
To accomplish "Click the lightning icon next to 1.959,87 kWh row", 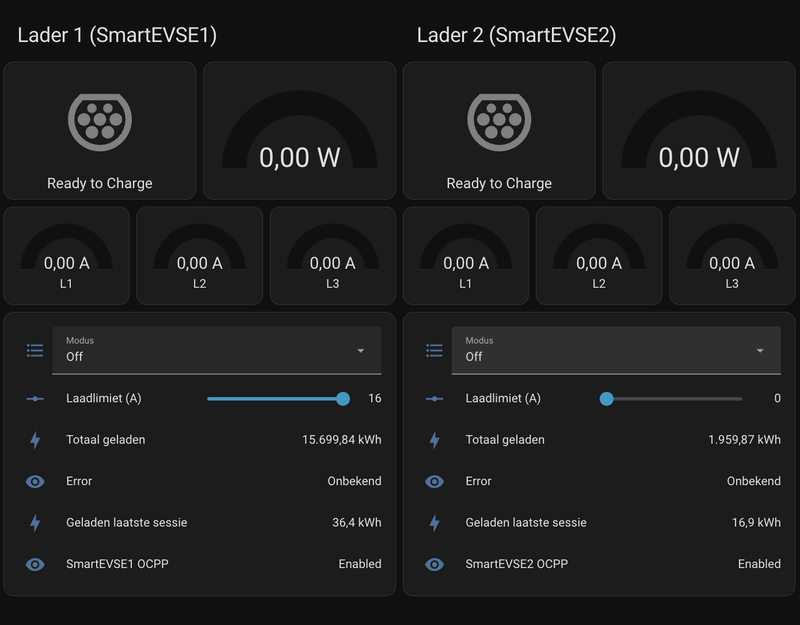I will click(434, 440).
